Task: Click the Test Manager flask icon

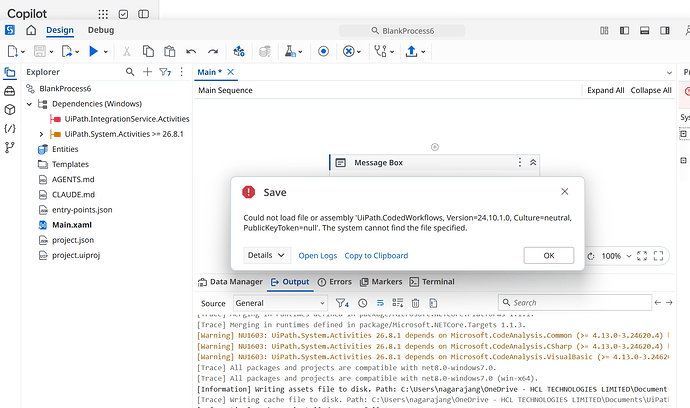Action: (x=290, y=51)
